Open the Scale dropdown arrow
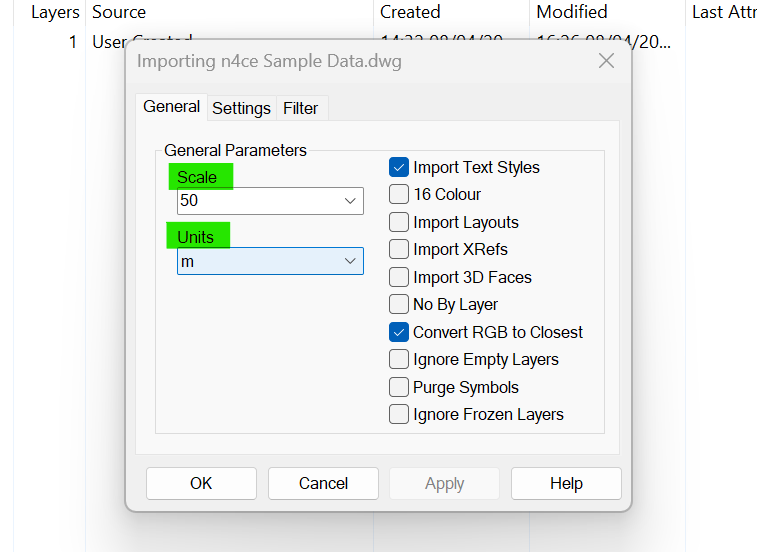The width and height of the screenshot is (757, 552). [x=350, y=201]
